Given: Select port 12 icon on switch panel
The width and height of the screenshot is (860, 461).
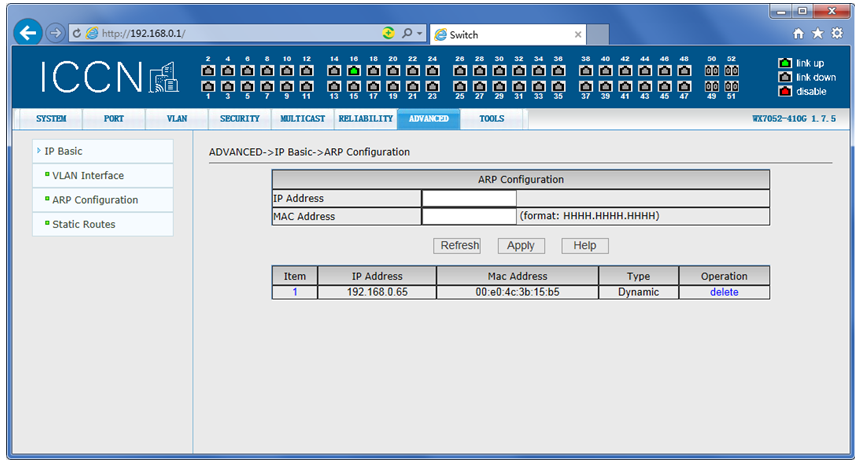Looking at the screenshot, I should tap(307, 71).
